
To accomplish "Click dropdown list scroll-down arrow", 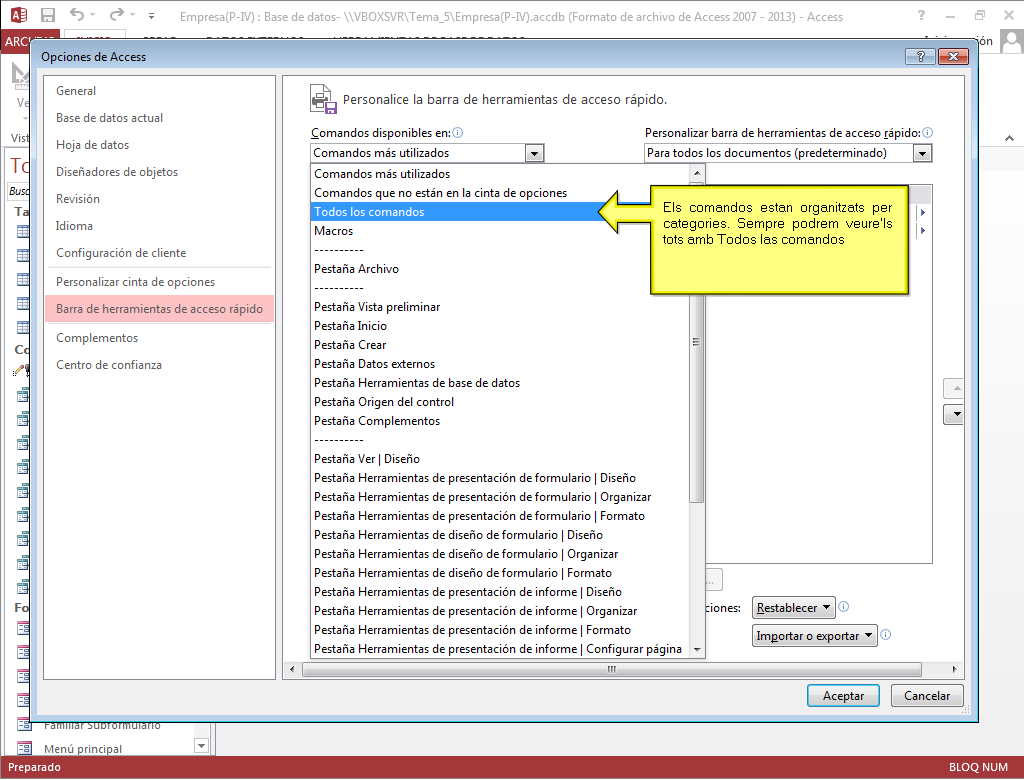I will [697, 649].
